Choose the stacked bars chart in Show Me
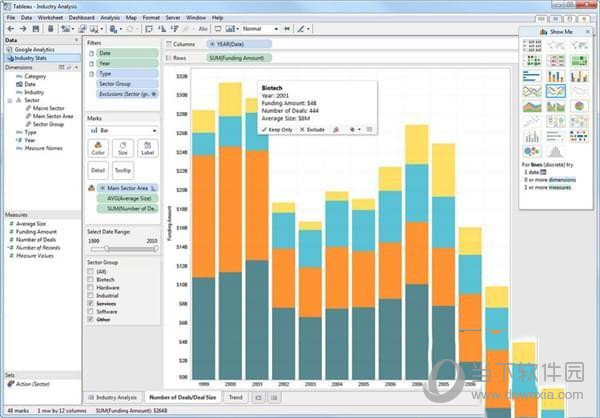The width and height of the screenshot is (600, 418). point(556,76)
